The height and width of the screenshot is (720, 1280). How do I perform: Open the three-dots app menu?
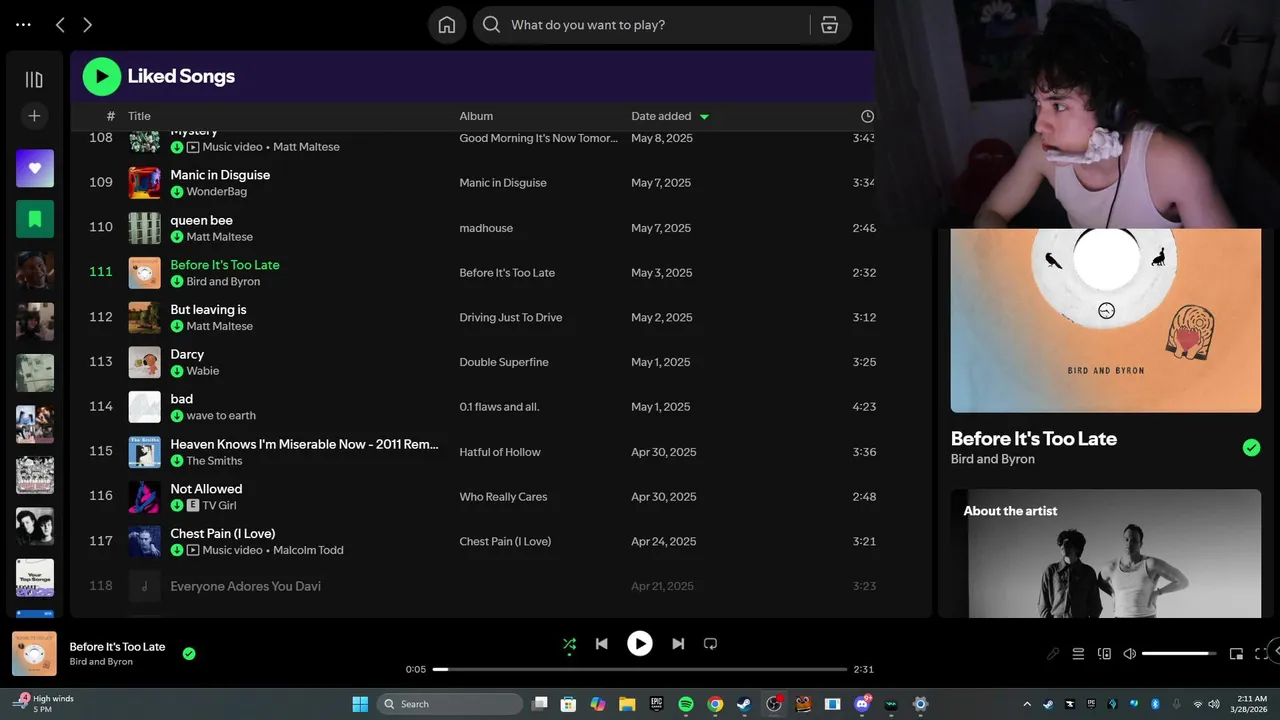point(24,25)
